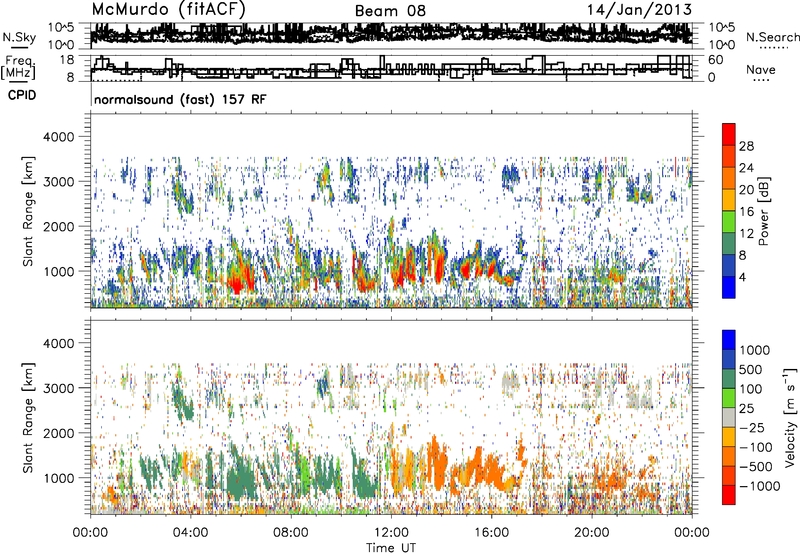The width and height of the screenshot is (800, 554).
Task: Select the Beam 08 heading
Action: click(390, 11)
